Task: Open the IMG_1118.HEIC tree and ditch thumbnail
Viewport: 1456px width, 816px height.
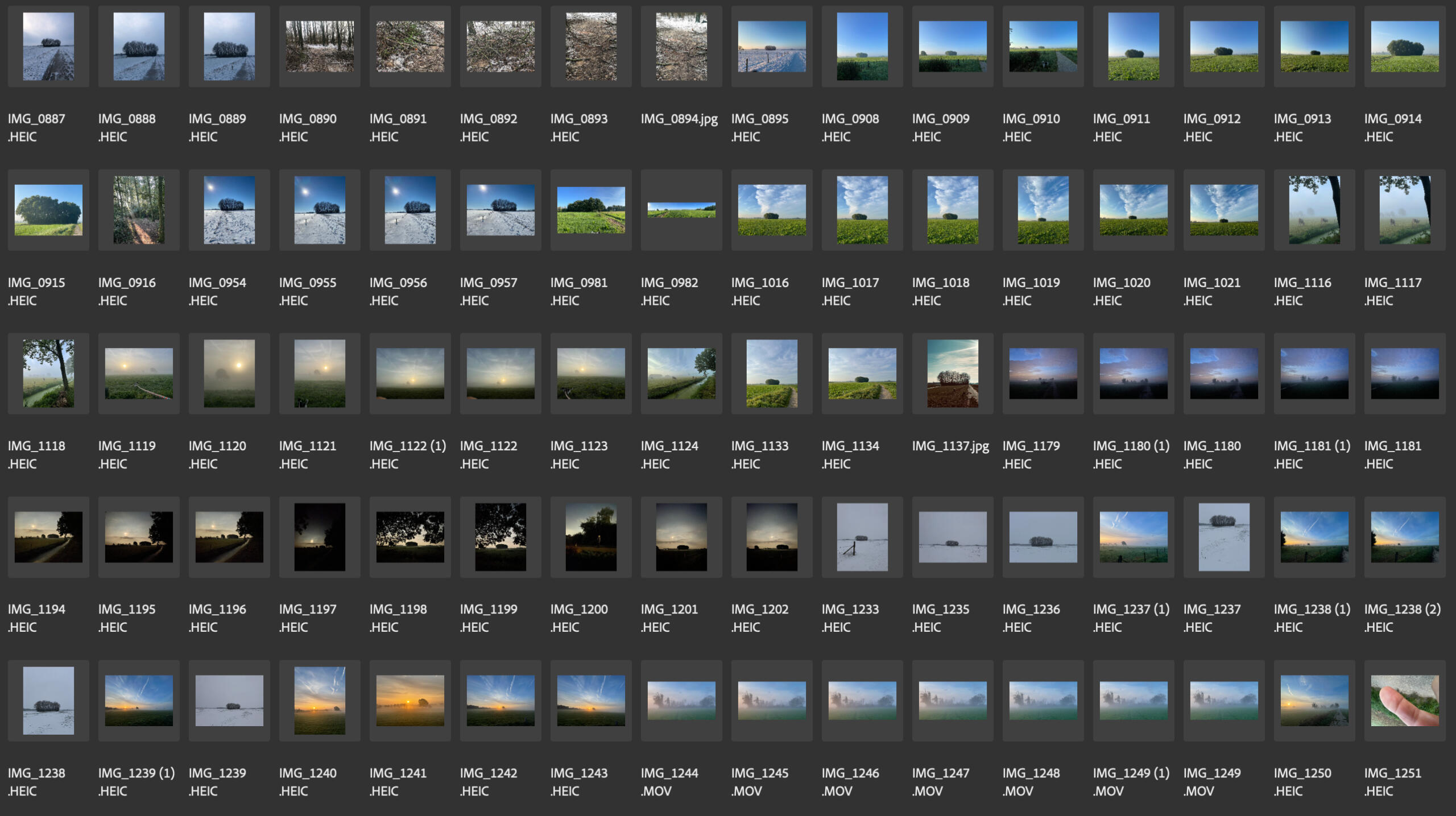Action: 48,374
